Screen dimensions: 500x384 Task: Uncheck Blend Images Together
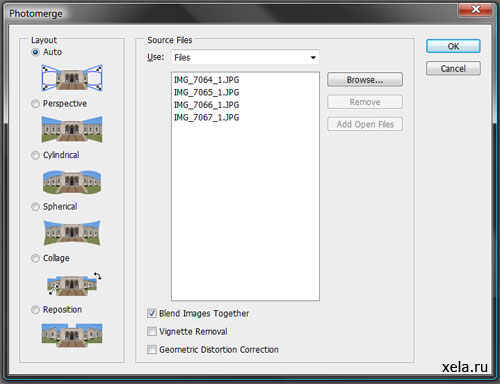(x=152, y=313)
